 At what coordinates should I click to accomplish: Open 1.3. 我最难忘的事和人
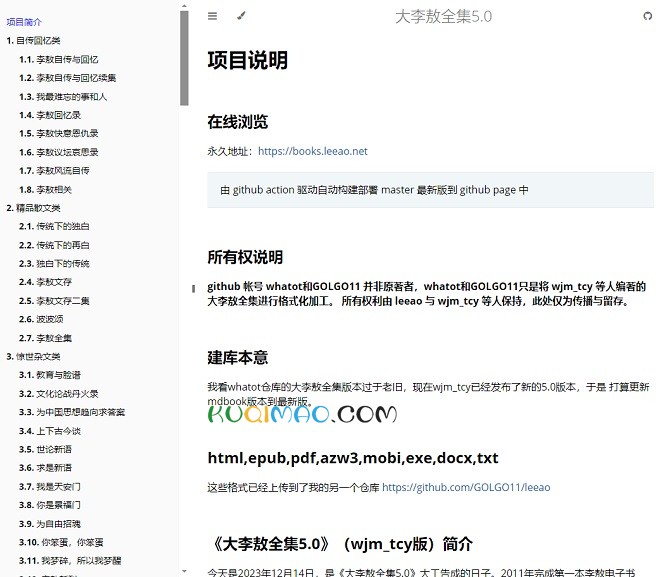(63, 97)
